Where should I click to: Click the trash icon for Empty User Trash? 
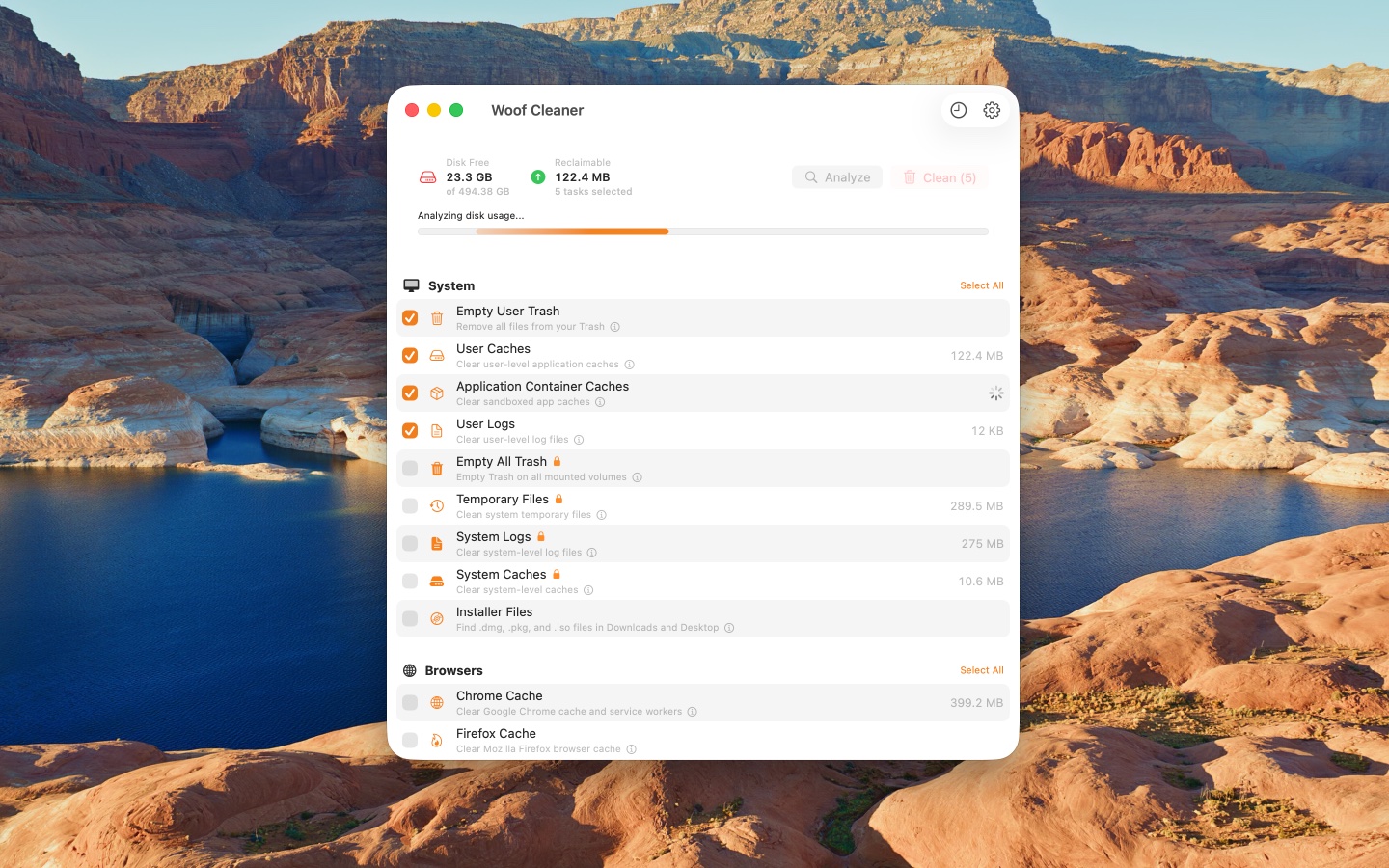pos(437,318)
